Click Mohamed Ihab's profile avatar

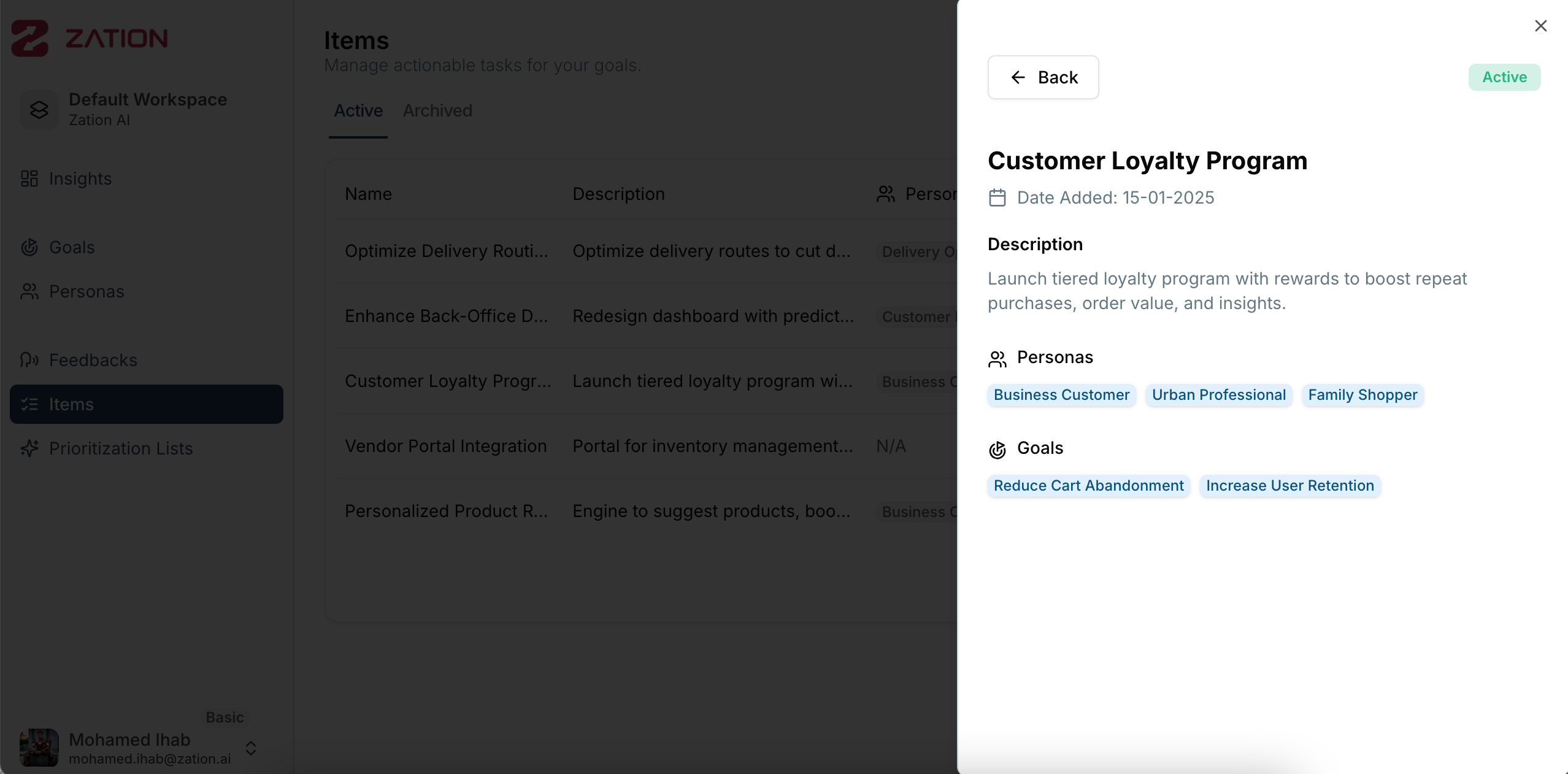point(39,748)
